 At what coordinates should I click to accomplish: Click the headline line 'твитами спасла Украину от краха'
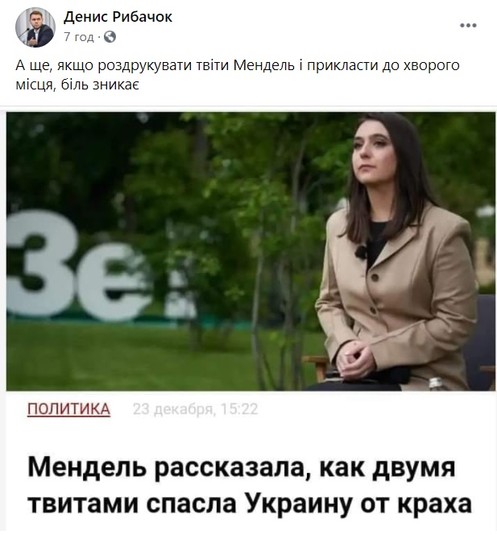click(249, 504)
